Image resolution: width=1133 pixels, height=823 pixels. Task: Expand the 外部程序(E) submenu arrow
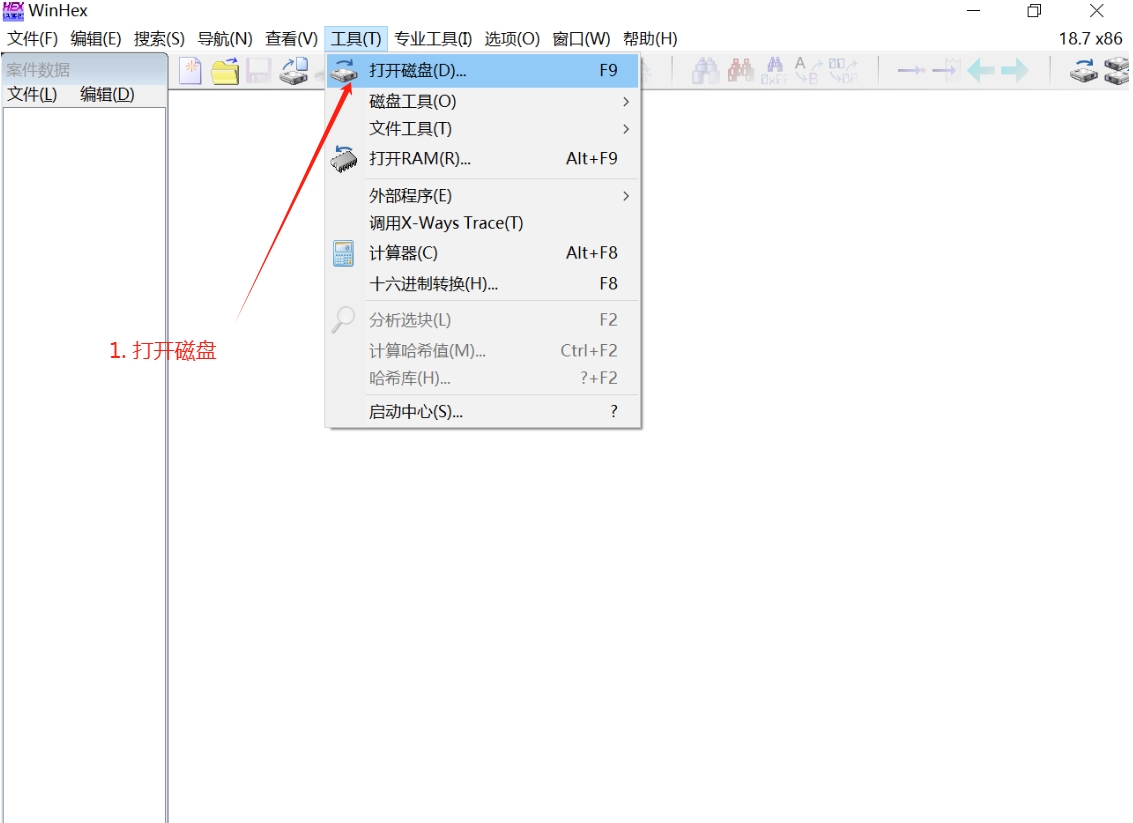(x=626, y=196)
